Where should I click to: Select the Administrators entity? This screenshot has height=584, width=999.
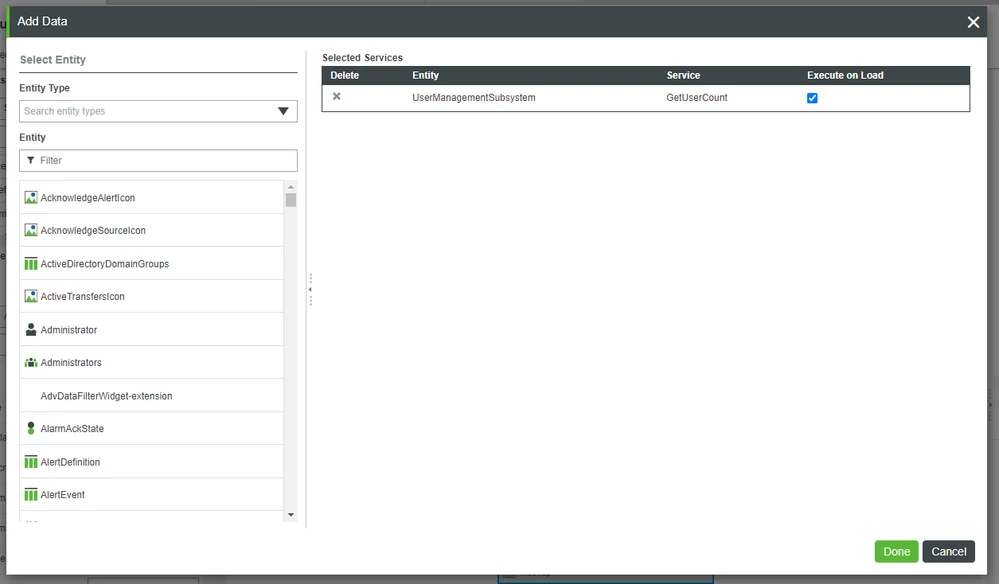tap(152, 362)
